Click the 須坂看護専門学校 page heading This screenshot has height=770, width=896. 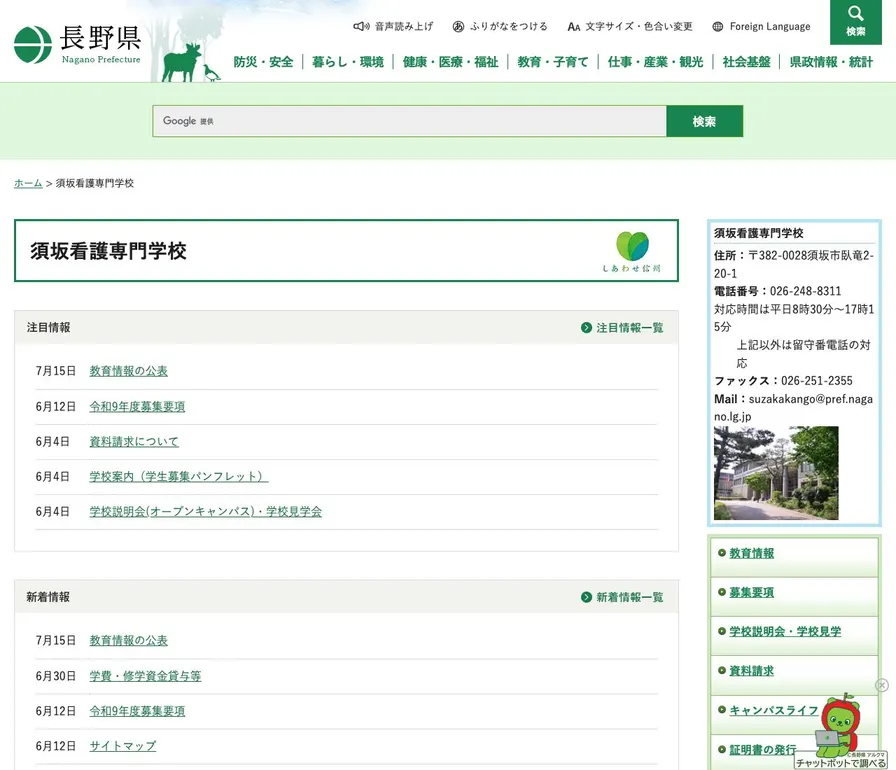tap(109, 251)
